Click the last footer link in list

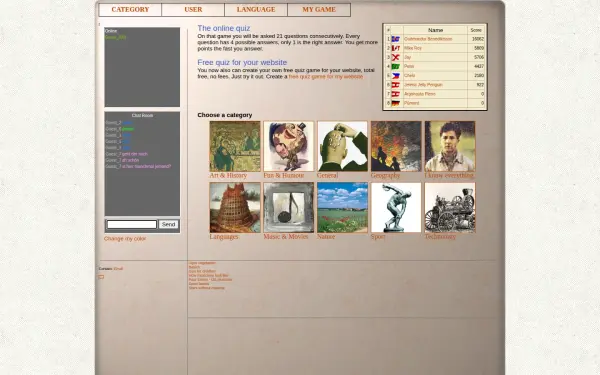(207, 288)
